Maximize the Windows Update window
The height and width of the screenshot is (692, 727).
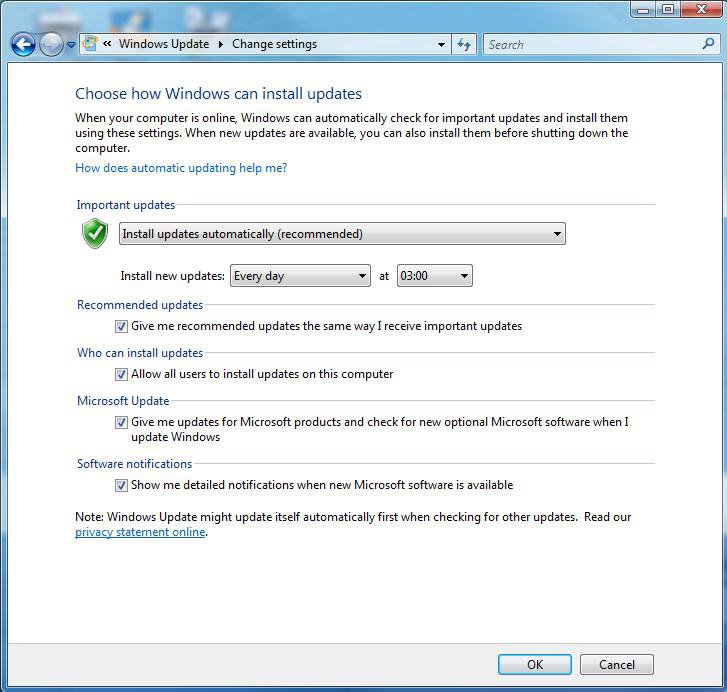(668, 9)
